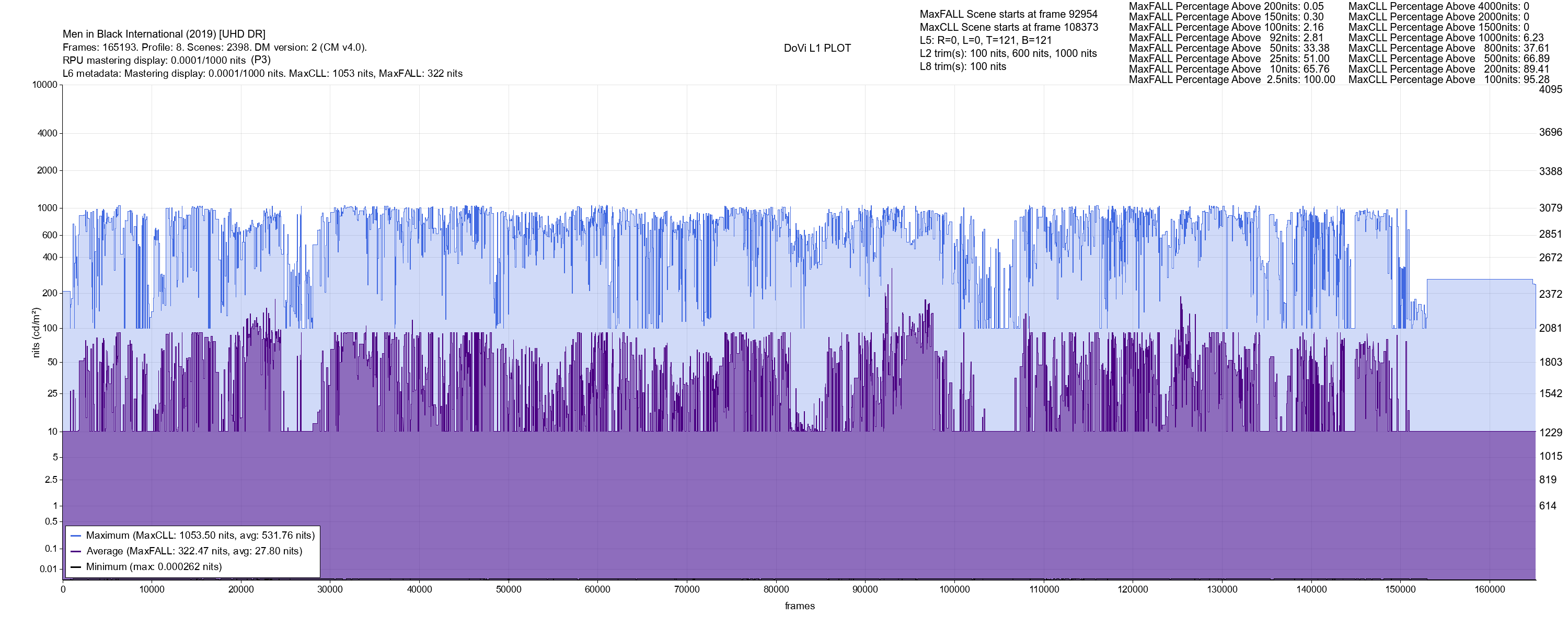Click the 'MaxCLL Scene starts at frame 108373' line
Screen dimensions: 1568x627
pos(1009,27)
